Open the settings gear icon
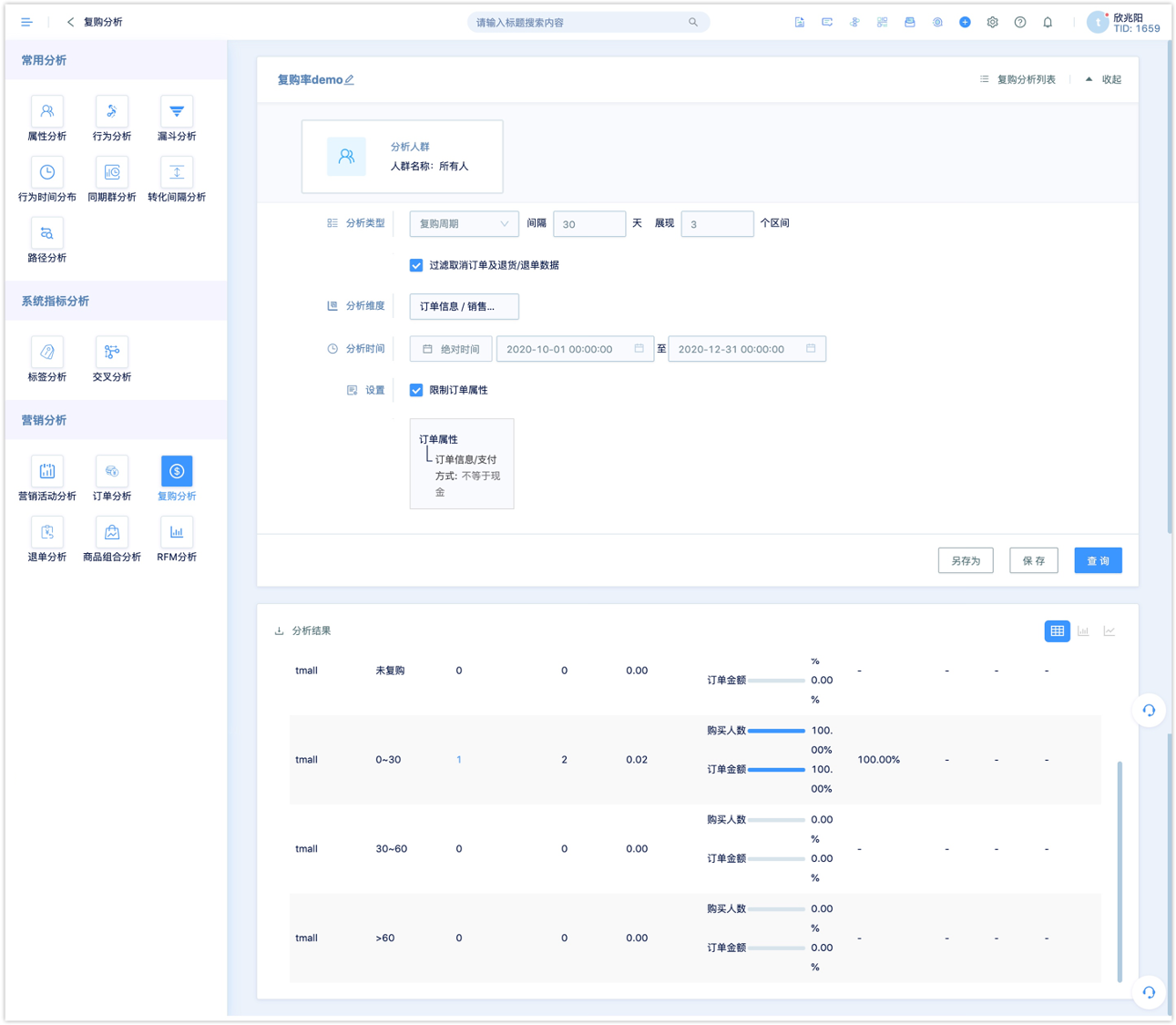 click(x=992, y=22)
